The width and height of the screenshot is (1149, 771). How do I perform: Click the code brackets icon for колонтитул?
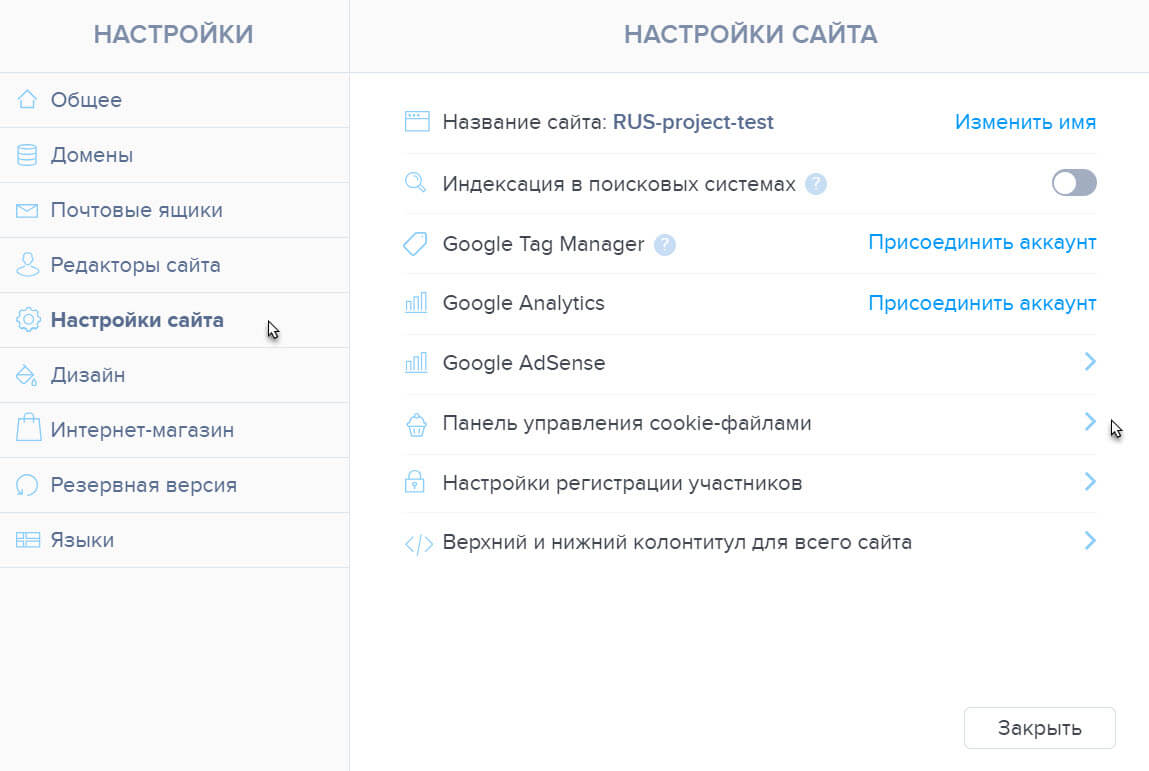point(418,545)
